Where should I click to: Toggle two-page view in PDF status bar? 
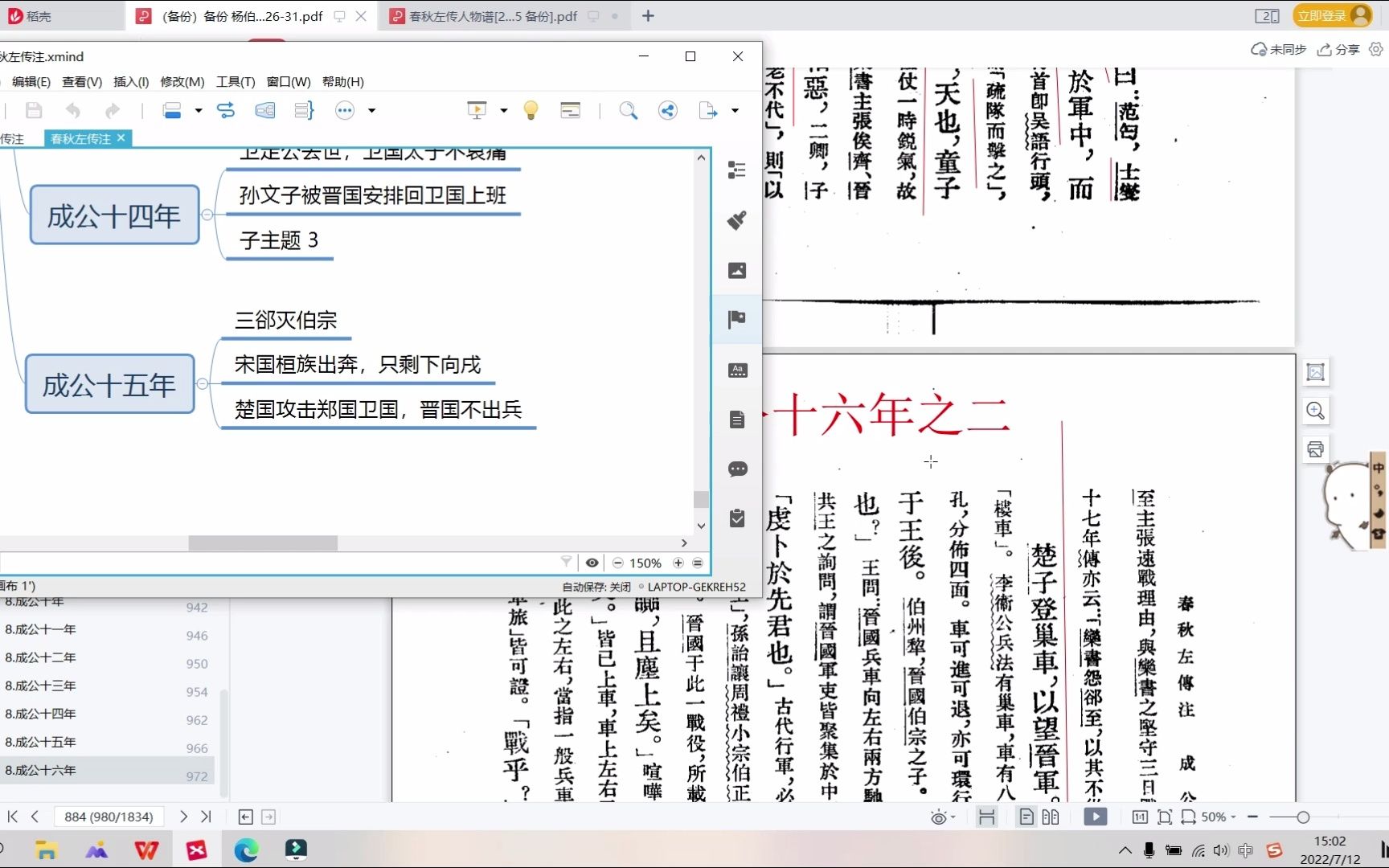1051,817
